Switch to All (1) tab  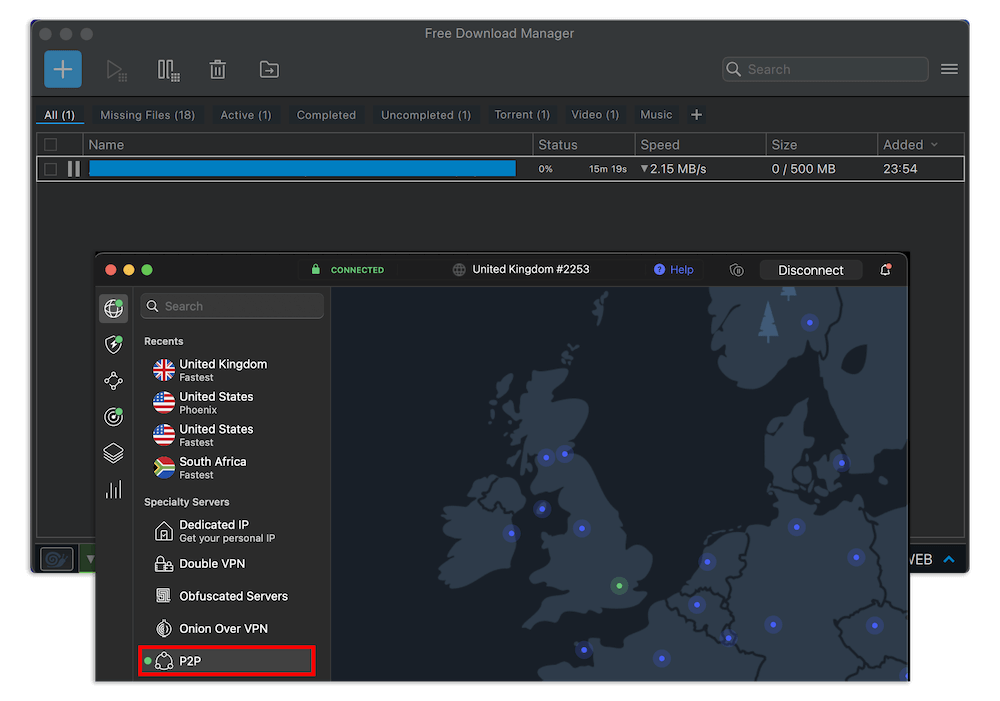coord(59,115)
